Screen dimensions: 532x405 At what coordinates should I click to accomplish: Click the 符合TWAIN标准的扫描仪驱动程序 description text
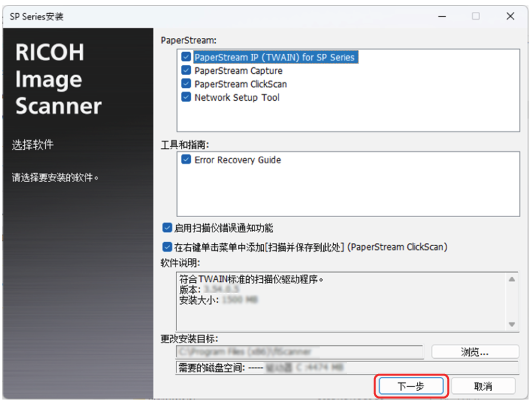[251, 279]
